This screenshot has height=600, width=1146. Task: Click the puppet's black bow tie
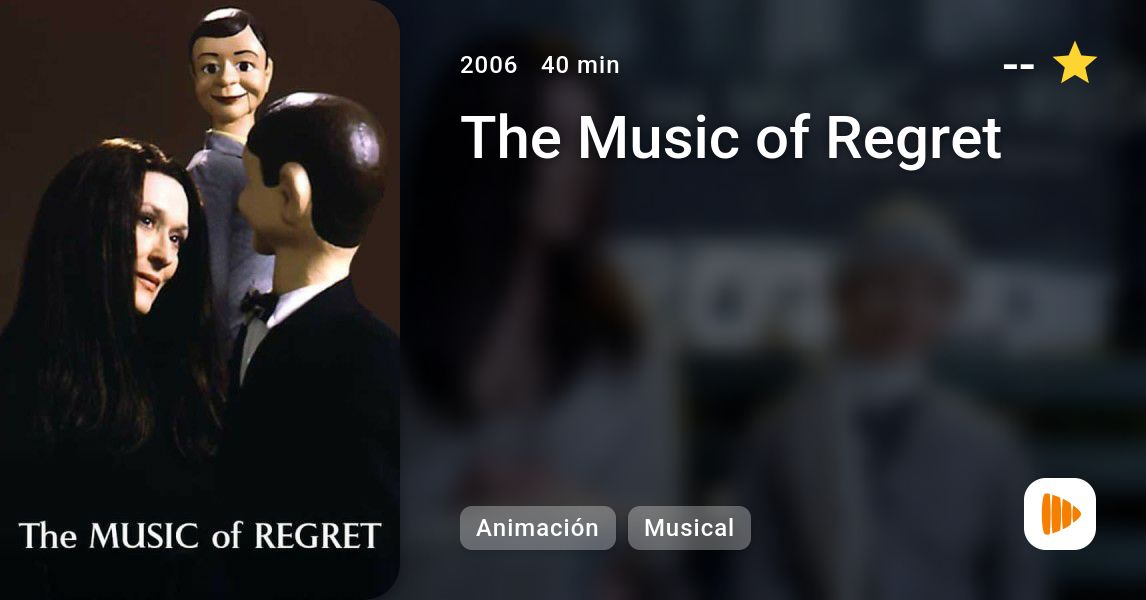259,303
